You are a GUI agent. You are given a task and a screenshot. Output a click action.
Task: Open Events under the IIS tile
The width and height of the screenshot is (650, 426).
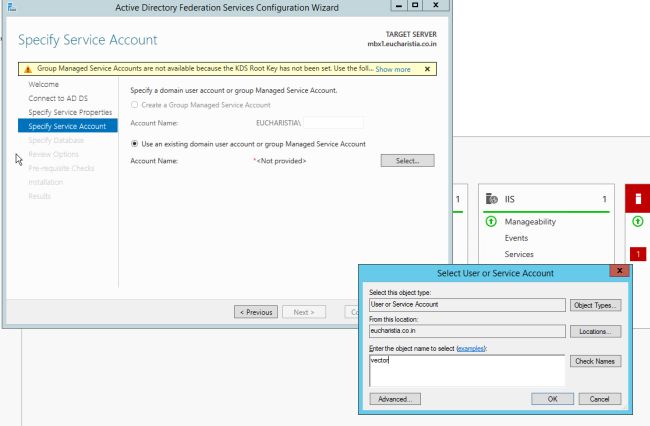[x=516, y=238]
